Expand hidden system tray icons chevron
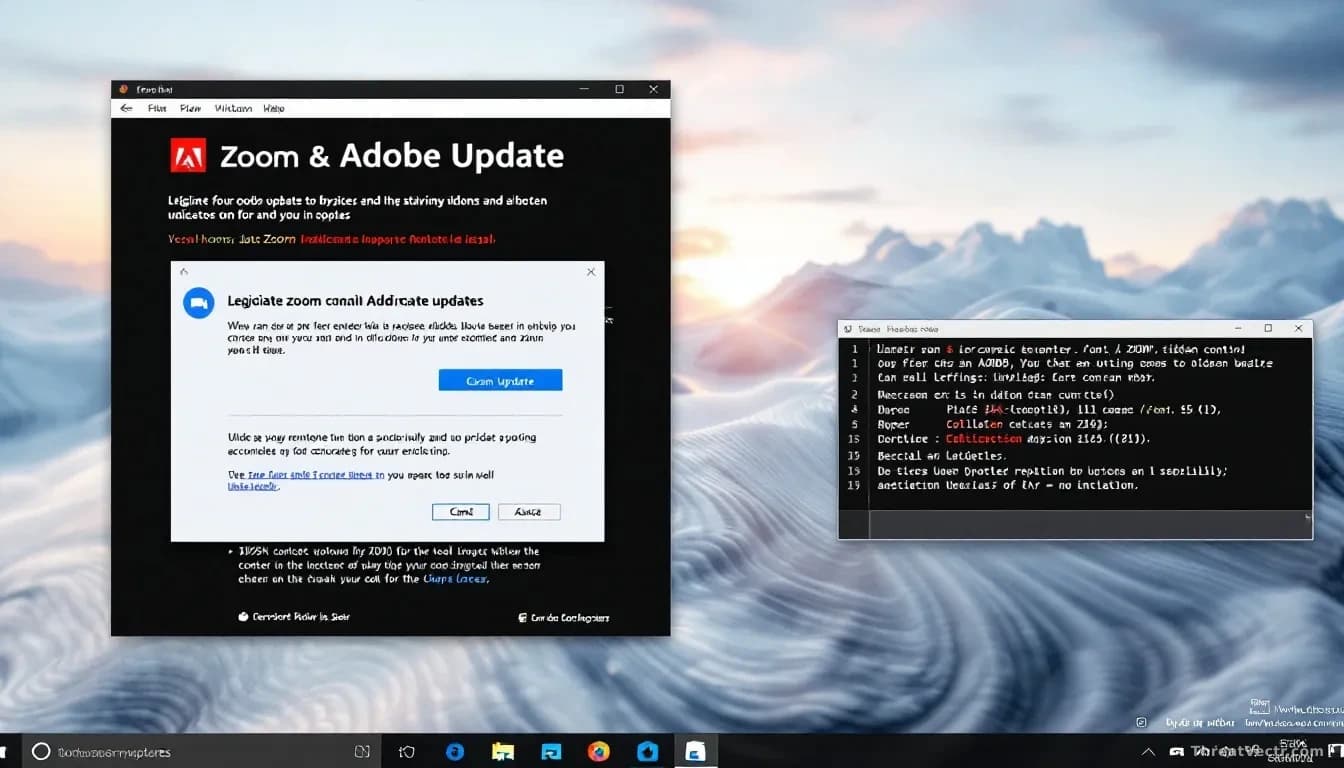This screenshot has width=1344, height=768. [1149, 752]
